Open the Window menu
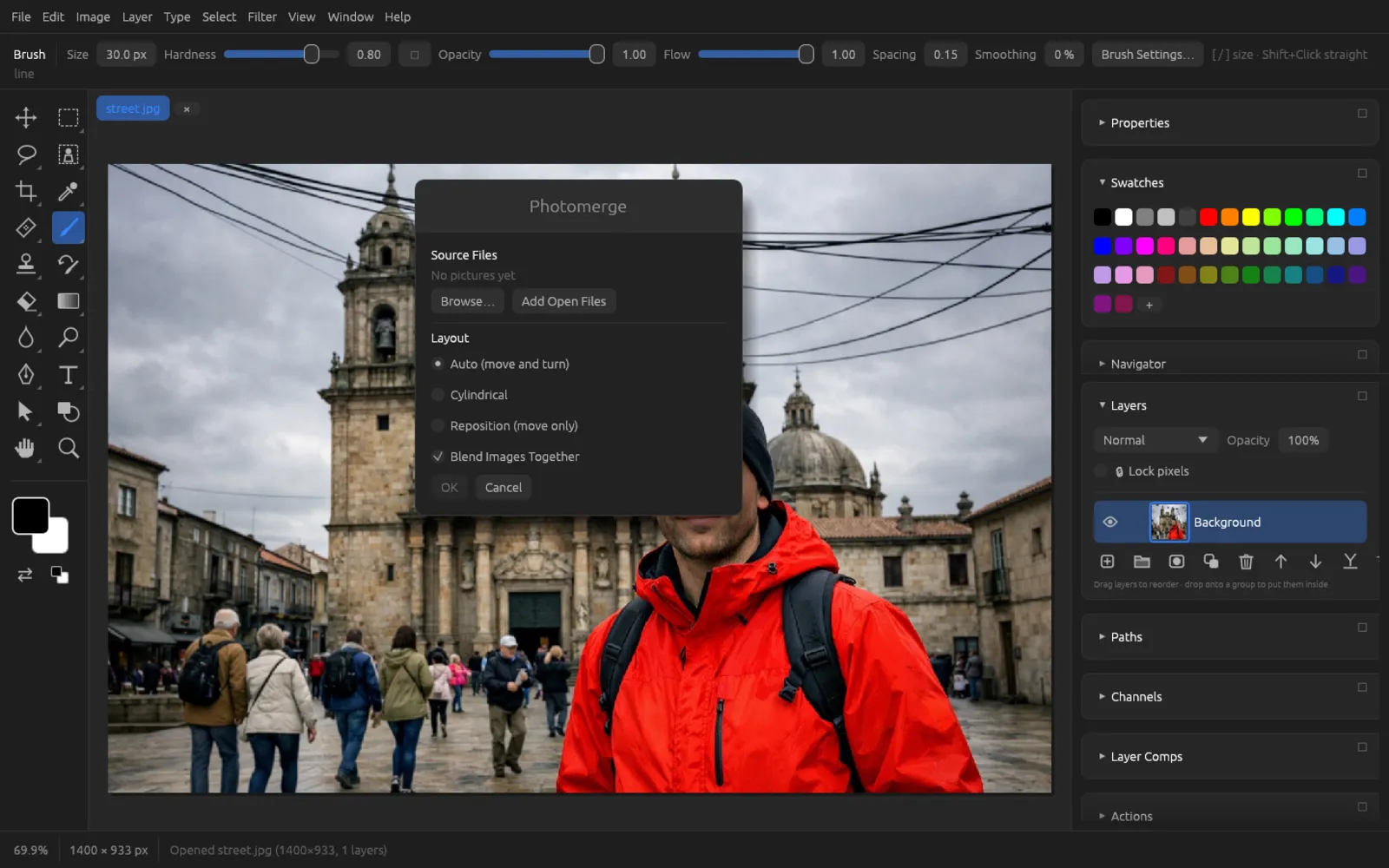1389x868 pixels. point(350,16)
